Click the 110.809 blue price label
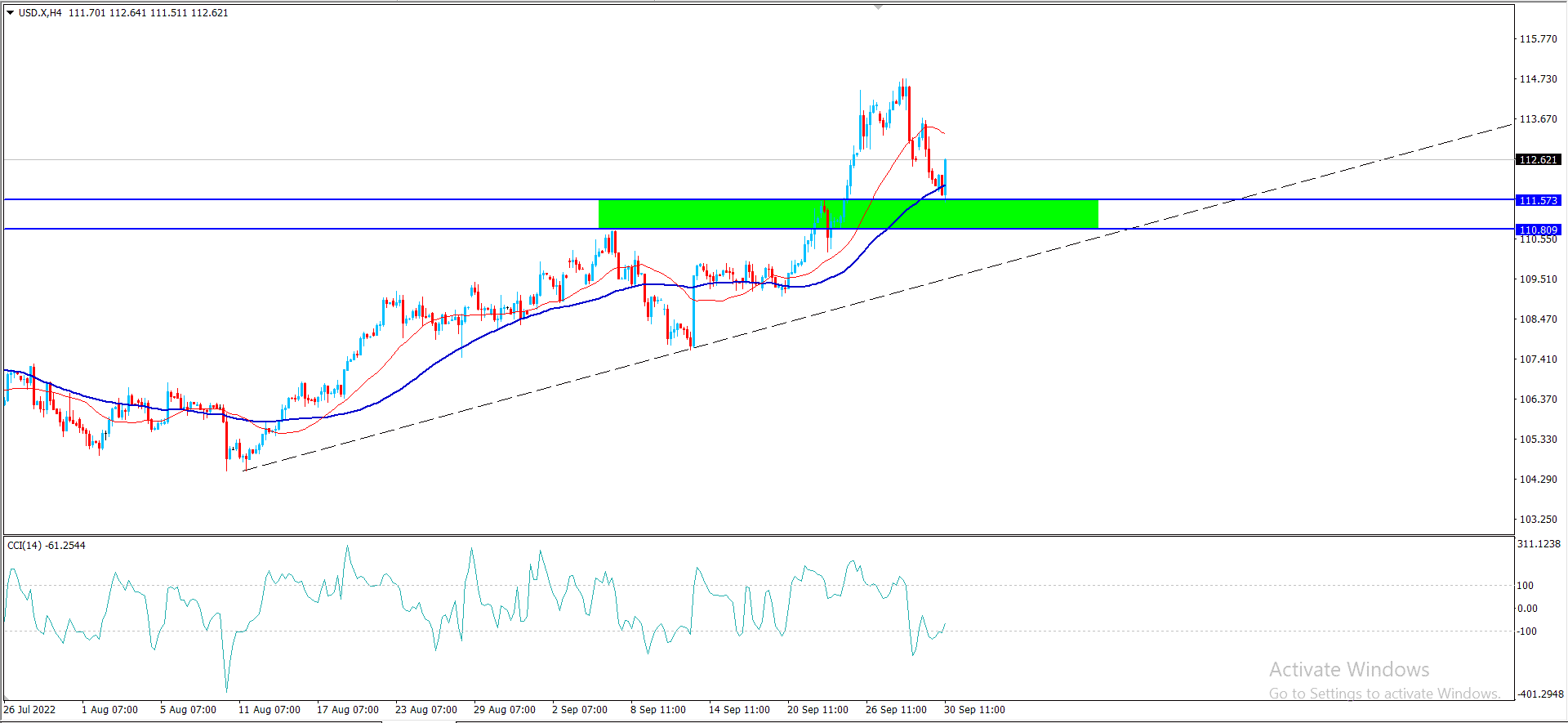 click(1538, 230)
